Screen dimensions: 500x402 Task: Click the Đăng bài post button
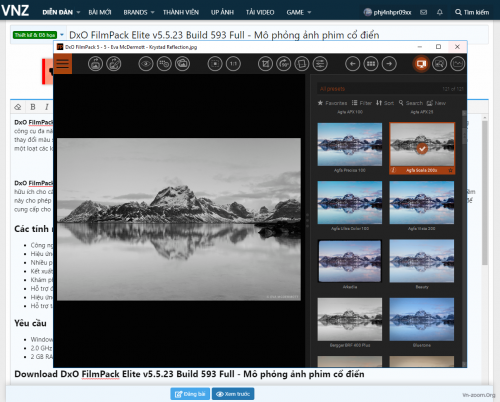pos(190,394)
